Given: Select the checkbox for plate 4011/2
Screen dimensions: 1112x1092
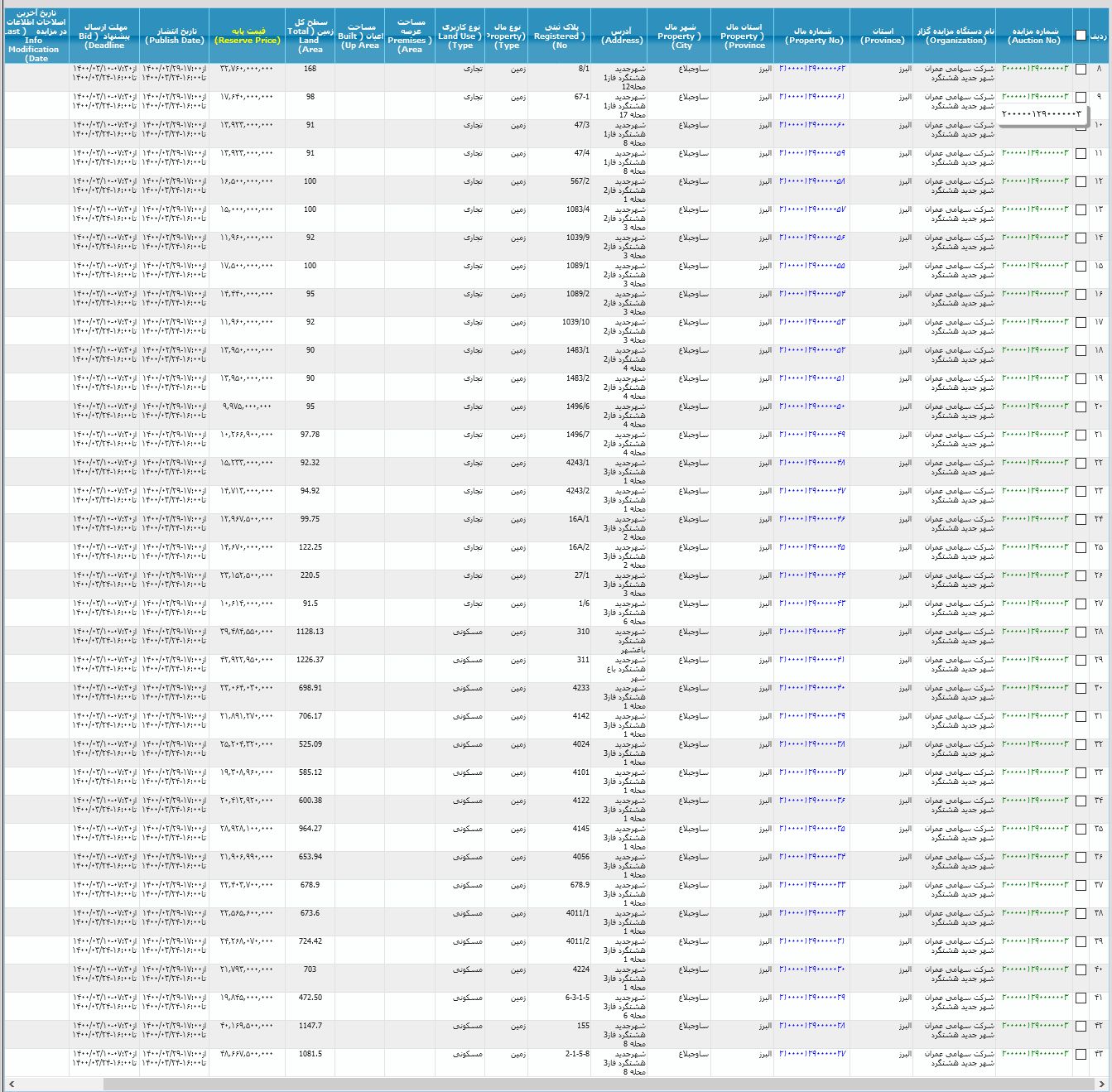Looking at the screenshot, I should point(1081,942).
